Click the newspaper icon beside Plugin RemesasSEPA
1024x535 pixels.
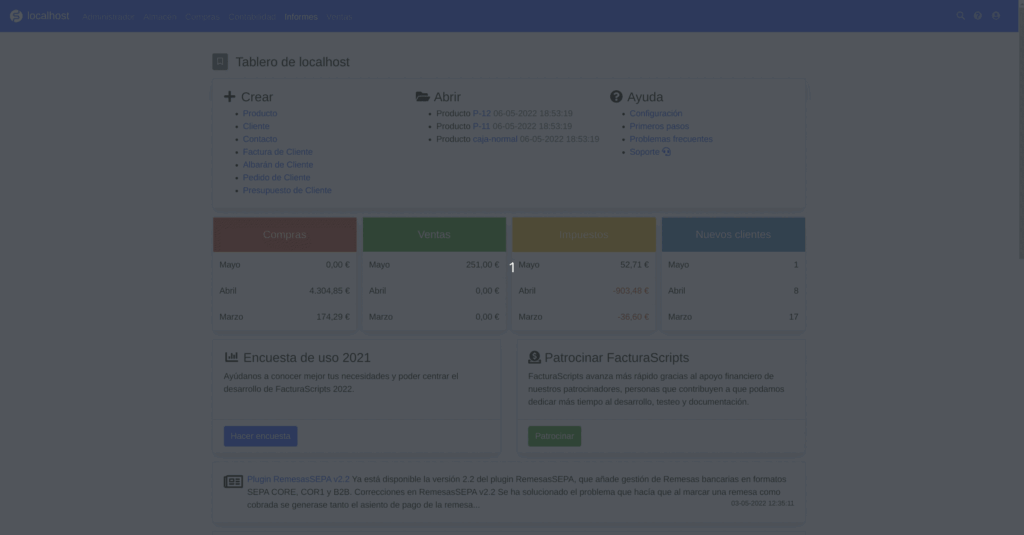233,481
